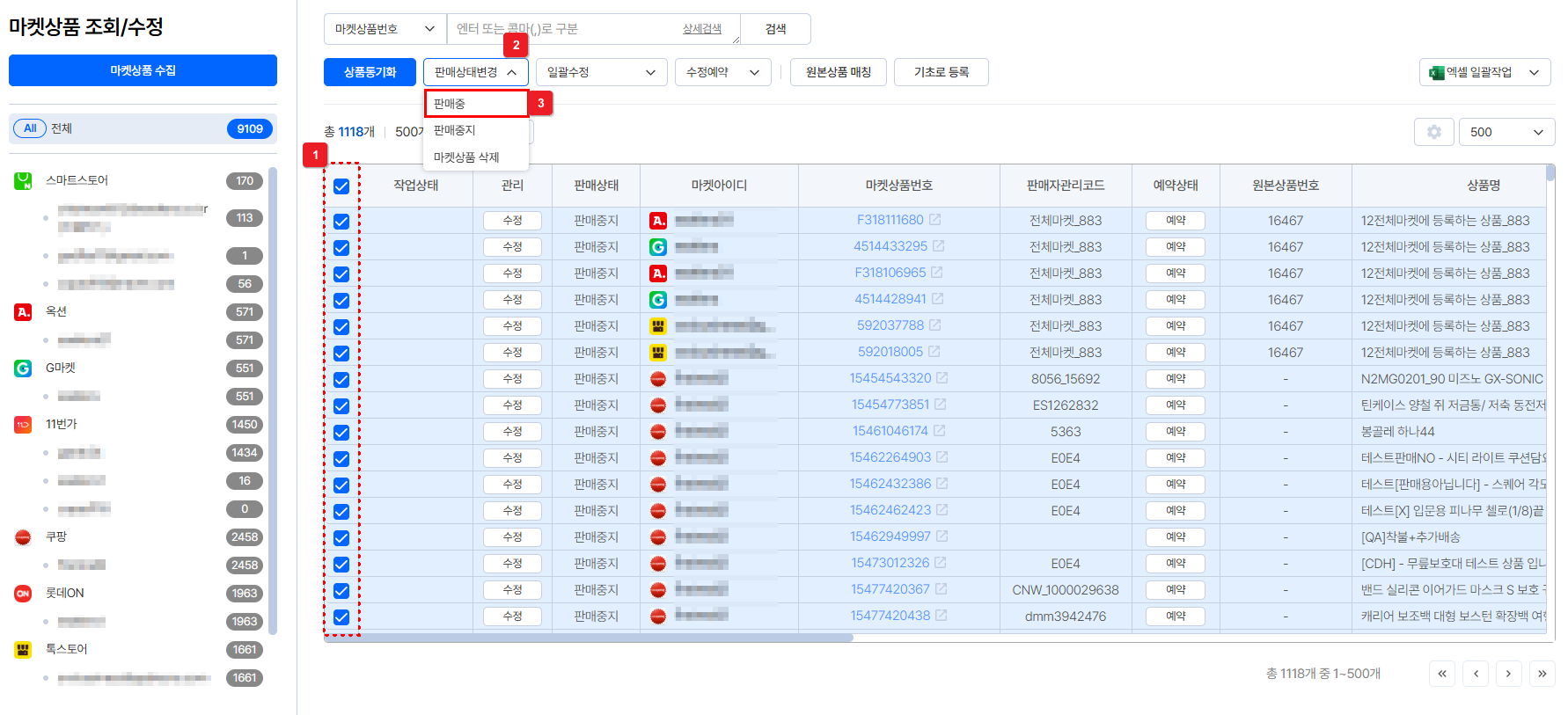Click the 기초로 등록 button
The width and height of the screenshot is (1568, 715).
point(942,72)
